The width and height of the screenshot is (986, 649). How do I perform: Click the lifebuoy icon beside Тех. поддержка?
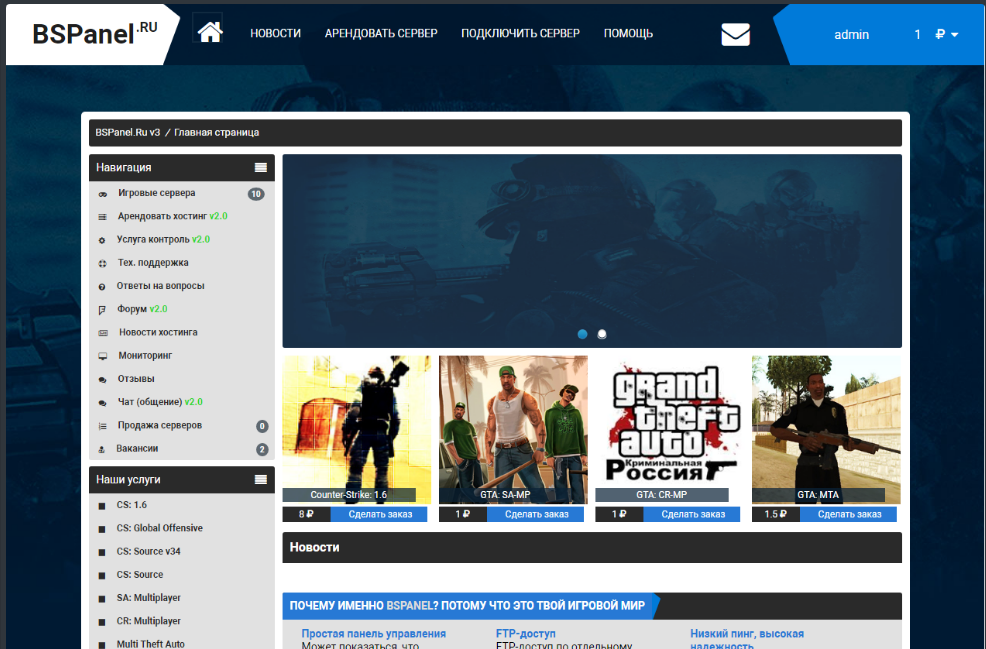point(102,263)
